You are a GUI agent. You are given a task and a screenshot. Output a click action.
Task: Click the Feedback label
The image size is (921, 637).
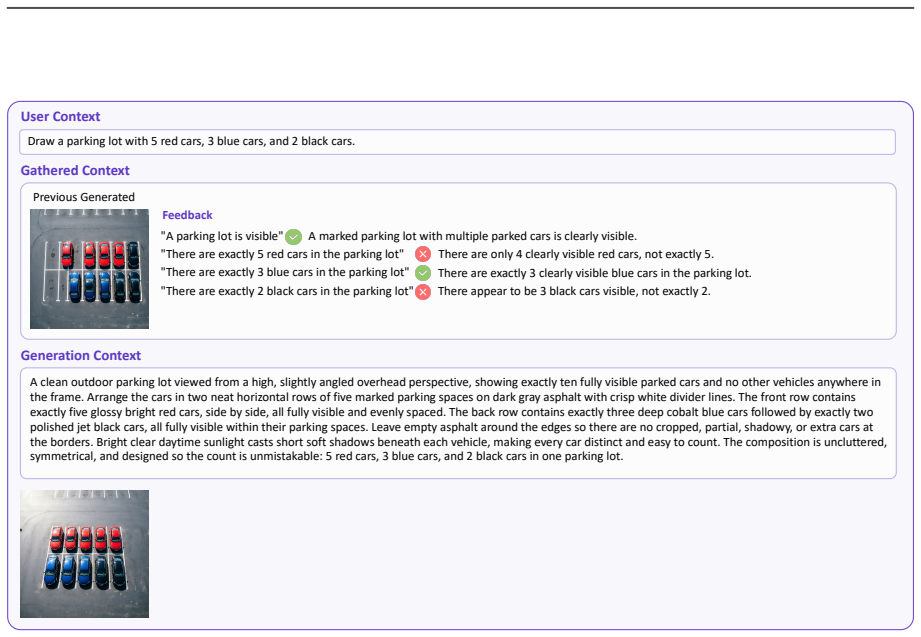tap(187, 215)
